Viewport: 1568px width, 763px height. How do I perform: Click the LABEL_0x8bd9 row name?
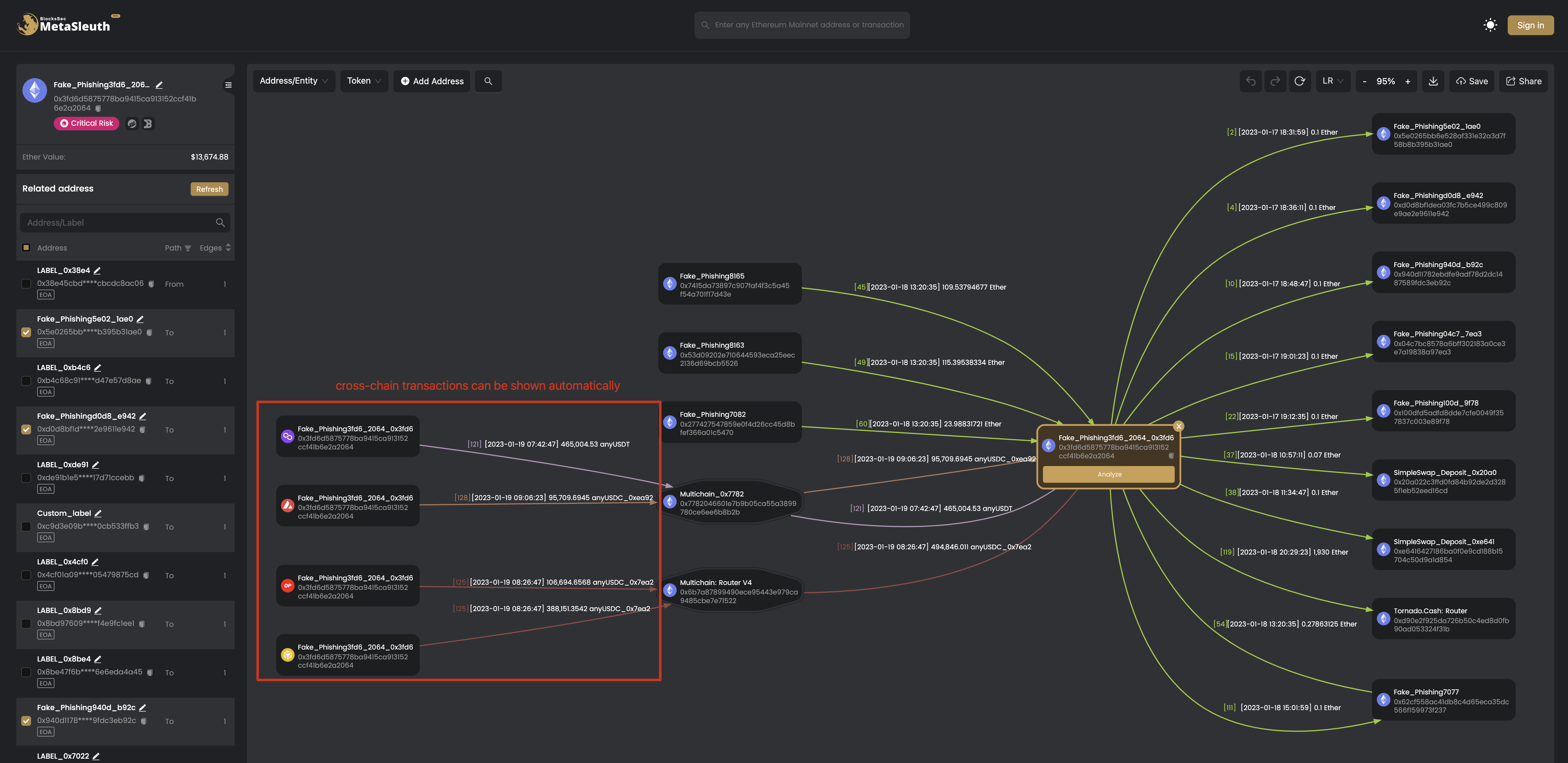tap(64, 611)
